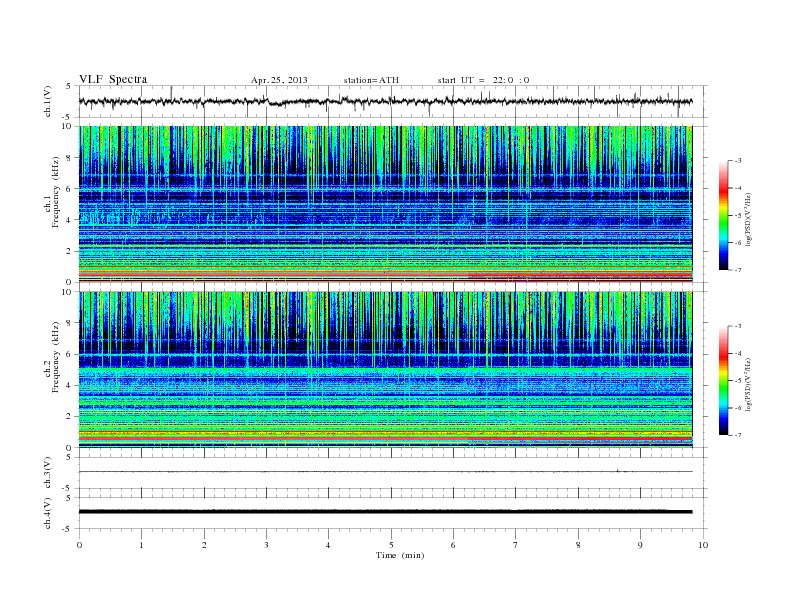Click the "Time (min)" axis label
792x612 pixels.
pos(400,555)
